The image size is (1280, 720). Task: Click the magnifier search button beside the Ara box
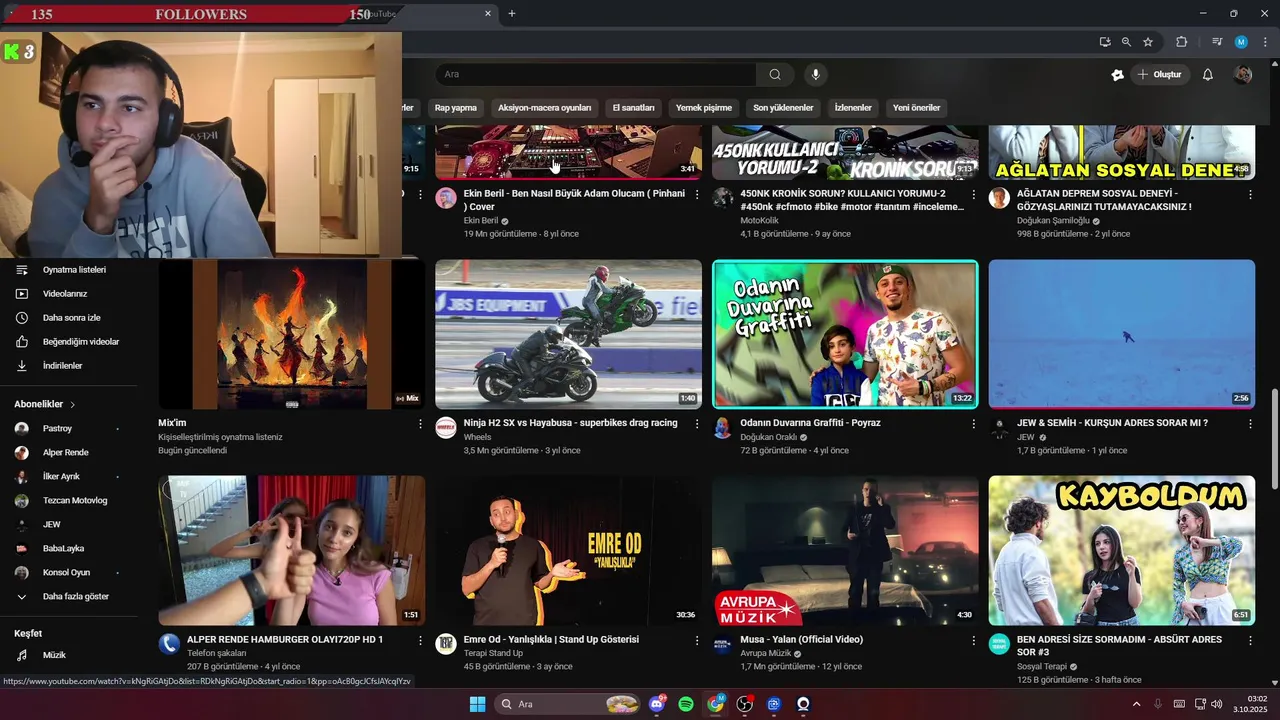pyautogui.click(x=775, y=74)
